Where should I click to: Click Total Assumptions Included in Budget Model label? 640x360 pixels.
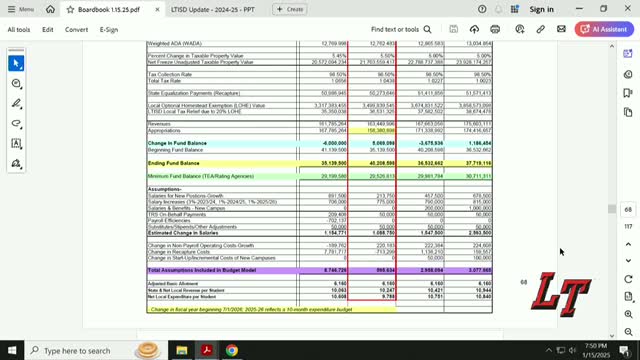coord(202,270)
